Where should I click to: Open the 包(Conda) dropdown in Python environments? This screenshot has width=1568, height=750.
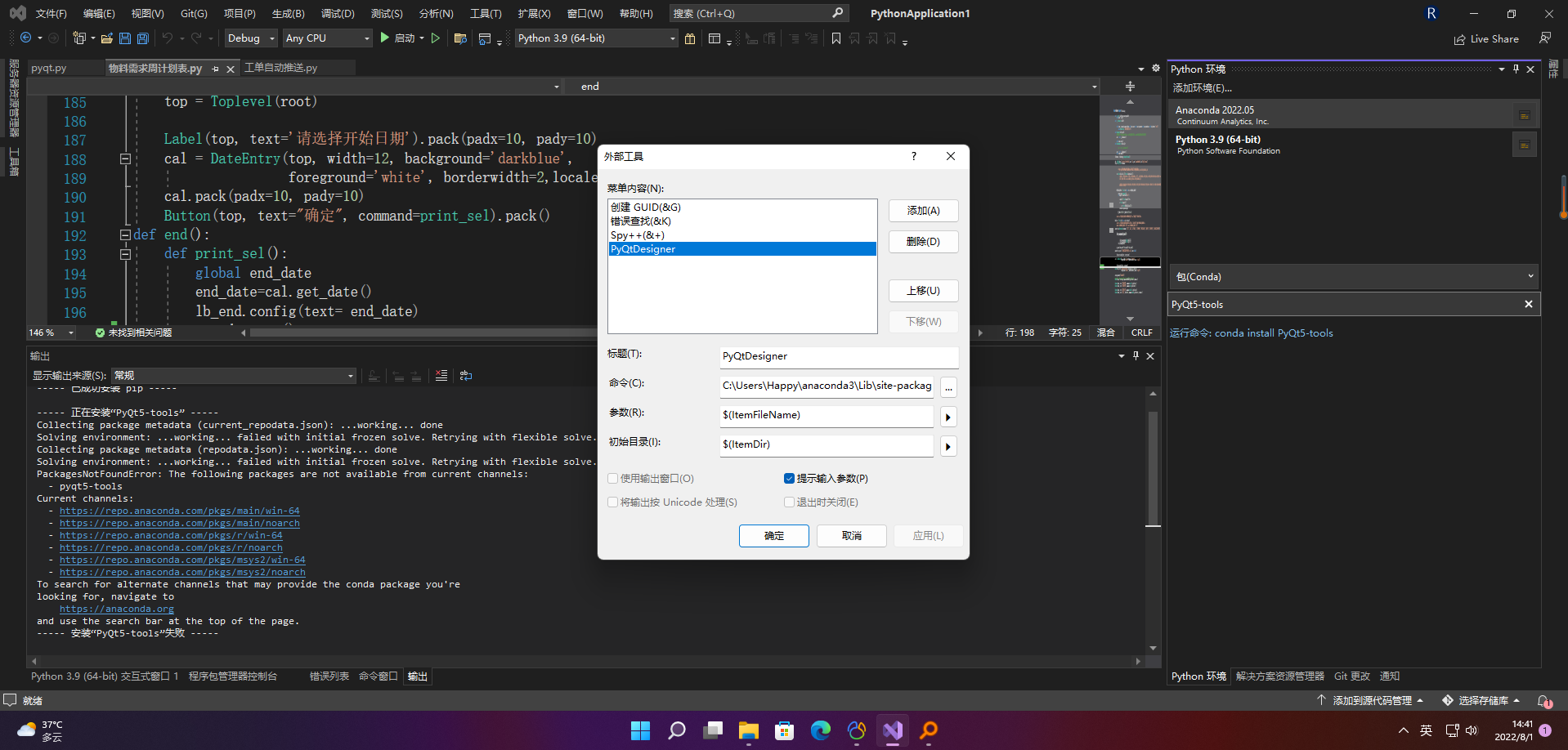coord(1354,277)
